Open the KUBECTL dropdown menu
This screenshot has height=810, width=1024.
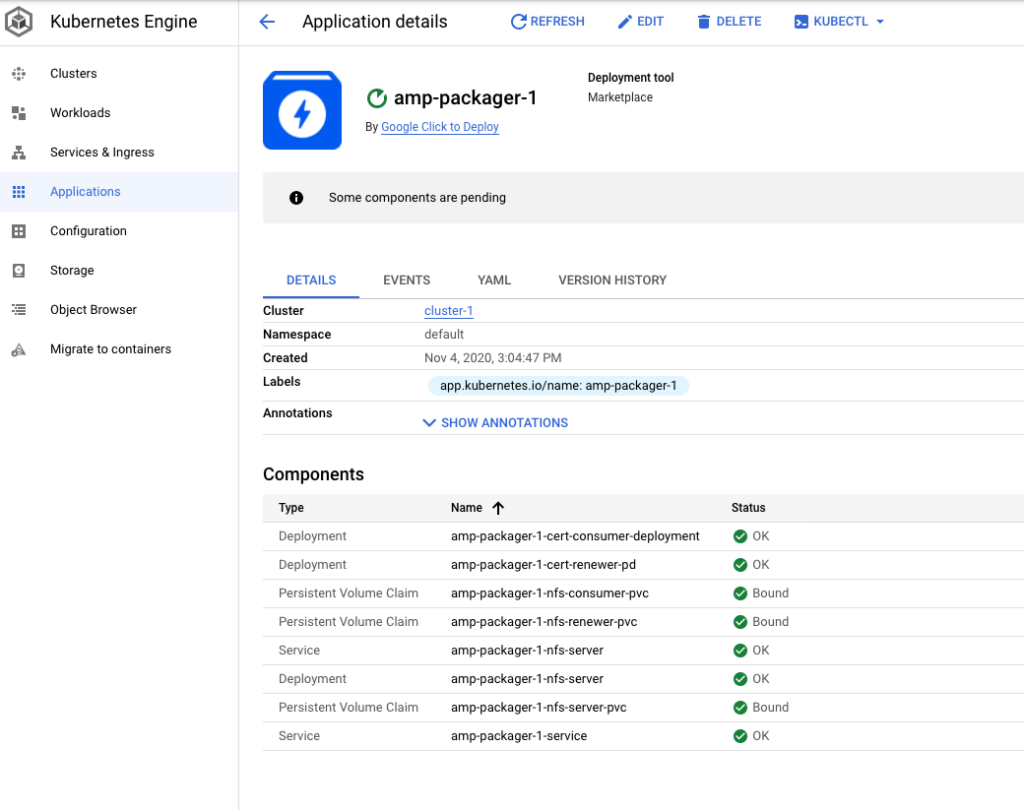839,22
